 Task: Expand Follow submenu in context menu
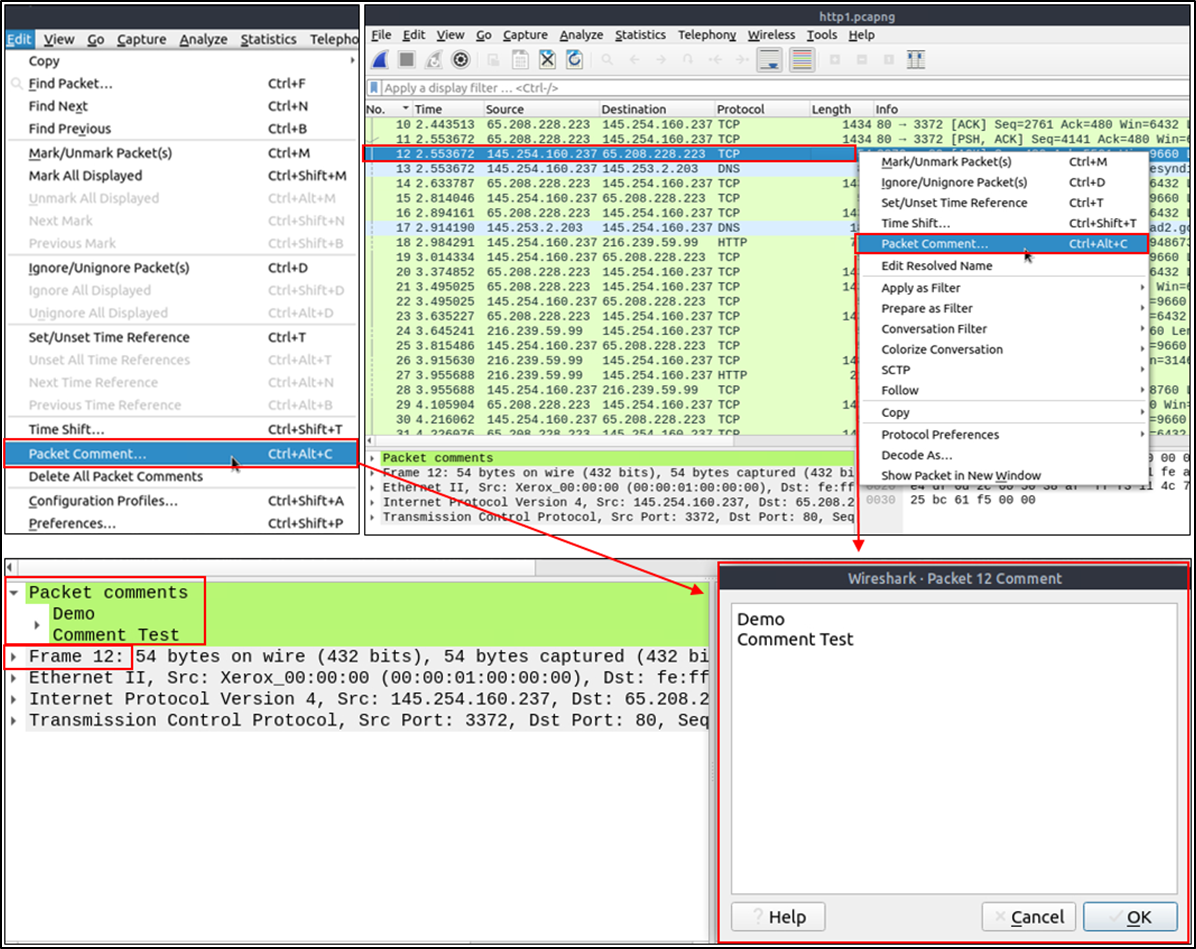point(1003,390)
